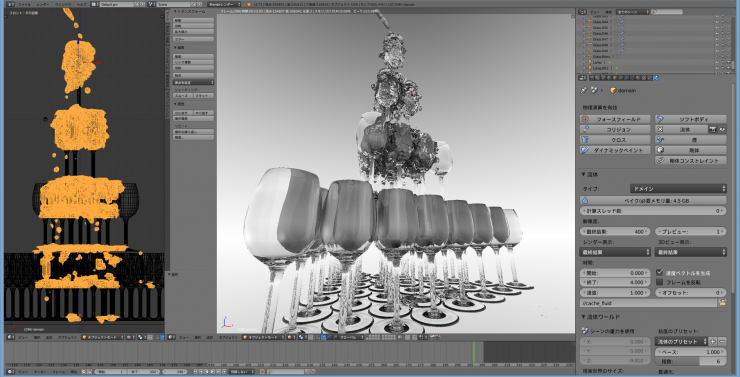Click the 最終結果 resolution field
The width and height of the screenshot is (740, 377).
(615, 231)
